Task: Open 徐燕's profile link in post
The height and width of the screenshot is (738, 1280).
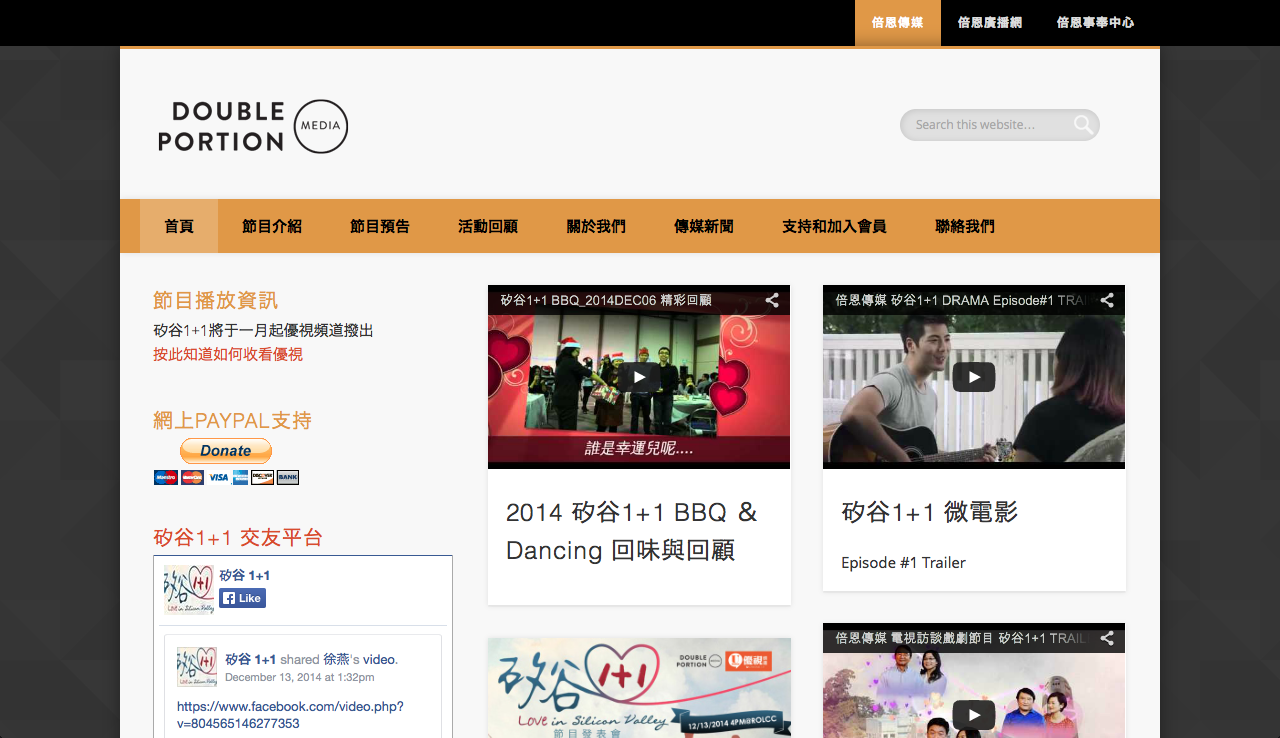Action: (x=337, y=659)
